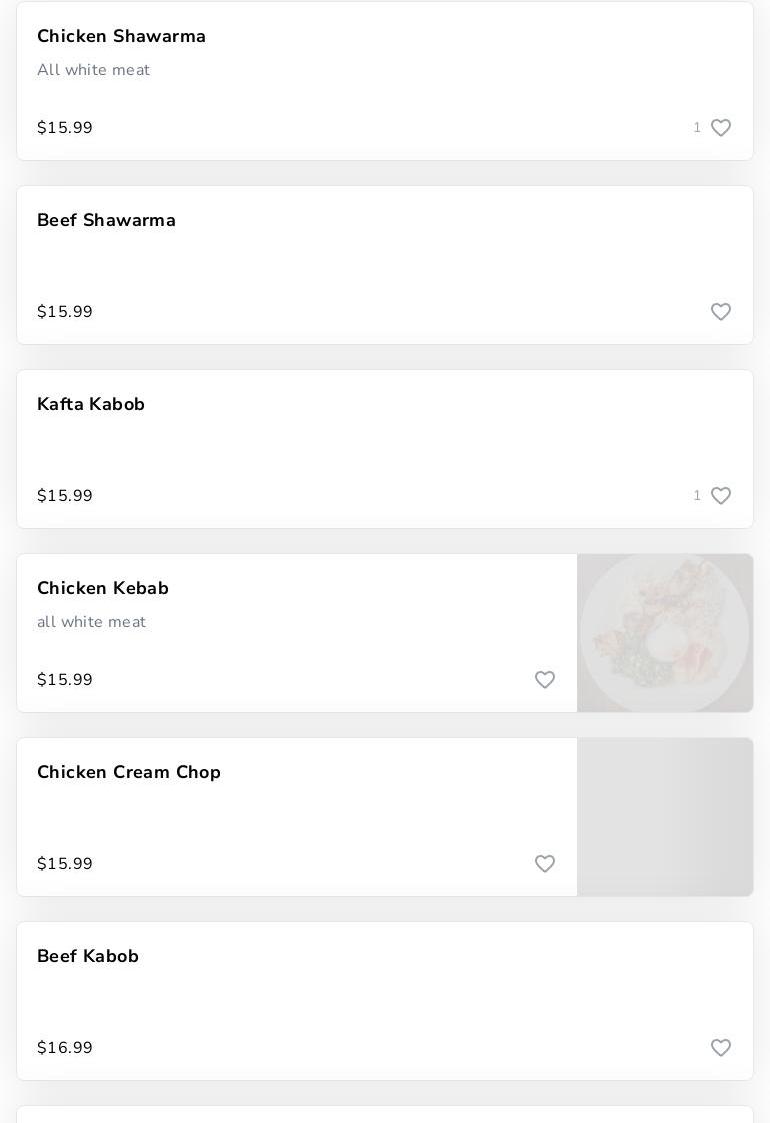Heart the Chicken Kebab dish
The image size is (770, 1123).
pyautogui.click(x=545, y=680)
